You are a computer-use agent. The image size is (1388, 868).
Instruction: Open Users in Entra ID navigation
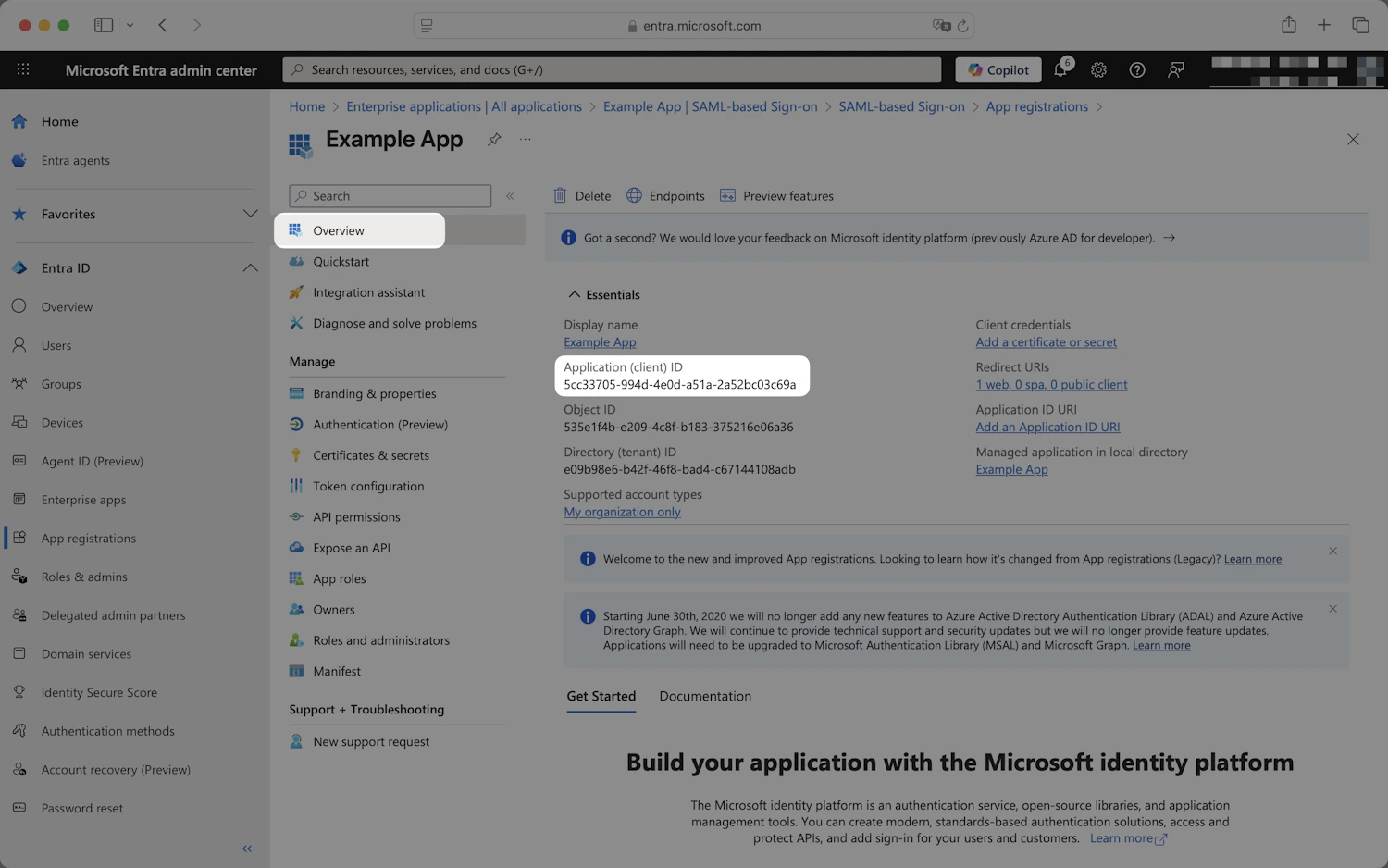click(56, 345)
